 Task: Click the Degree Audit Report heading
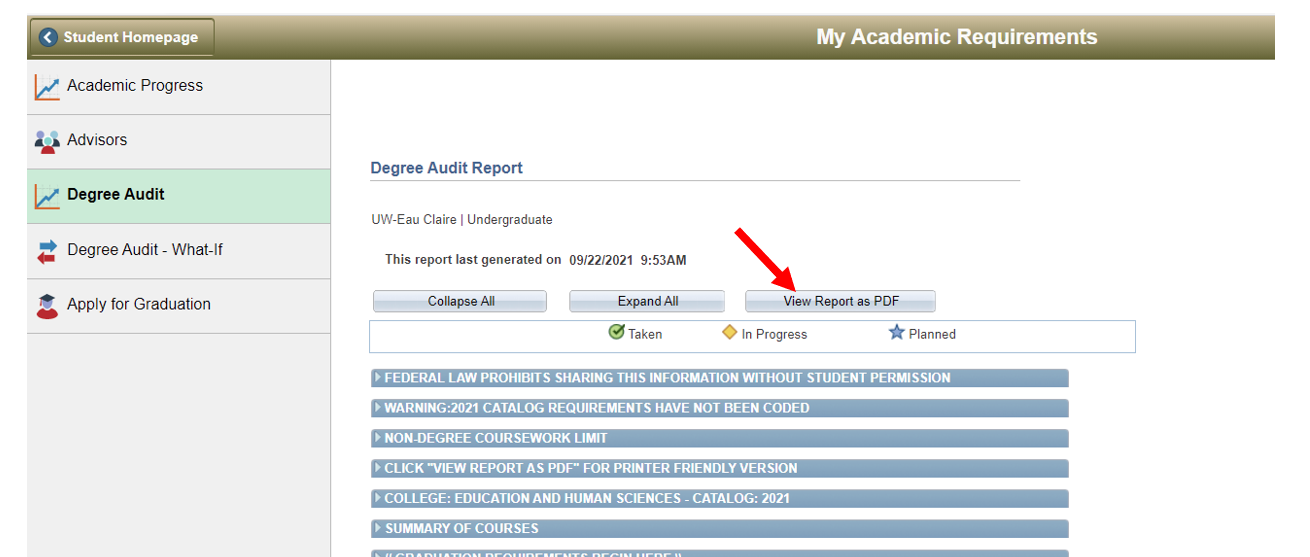click(446, 168)
